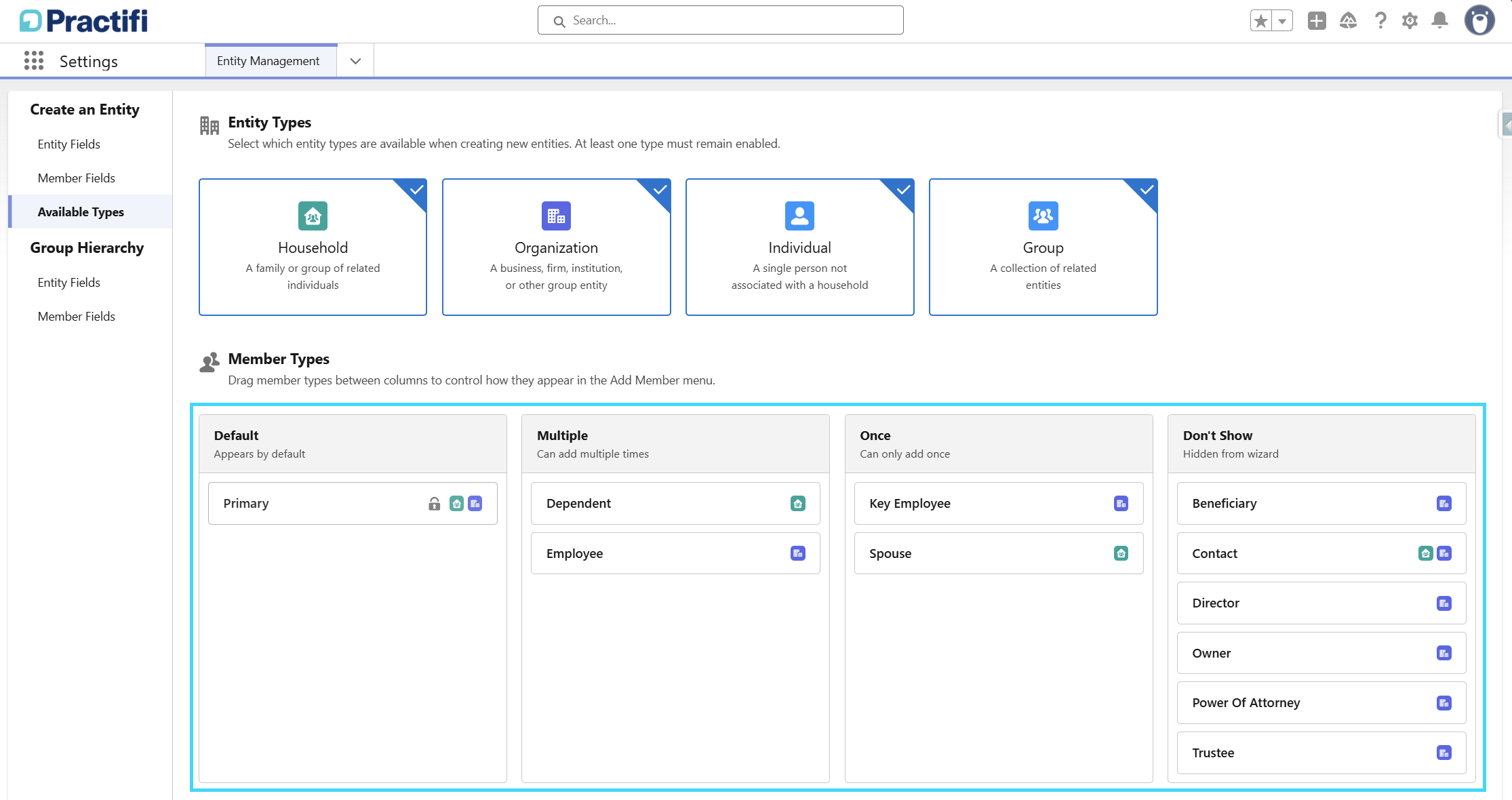
Task: Click the household icon on the Dependent card
Action: pos(798,504)
